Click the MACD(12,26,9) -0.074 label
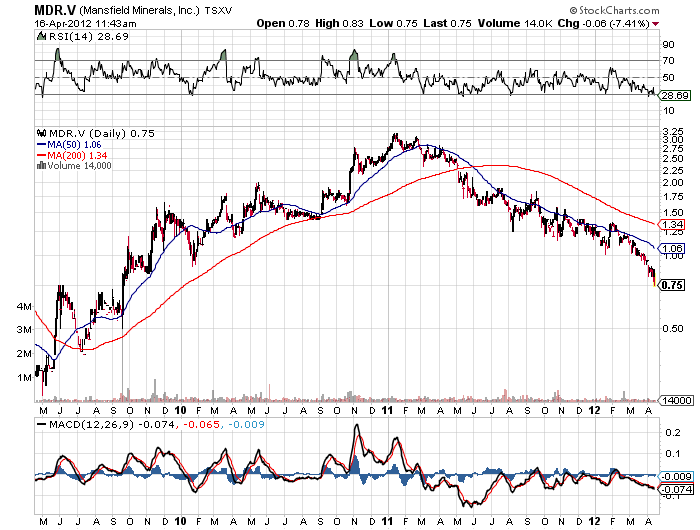The width and height of the screenshot is (700, 530). coord(112,424)
